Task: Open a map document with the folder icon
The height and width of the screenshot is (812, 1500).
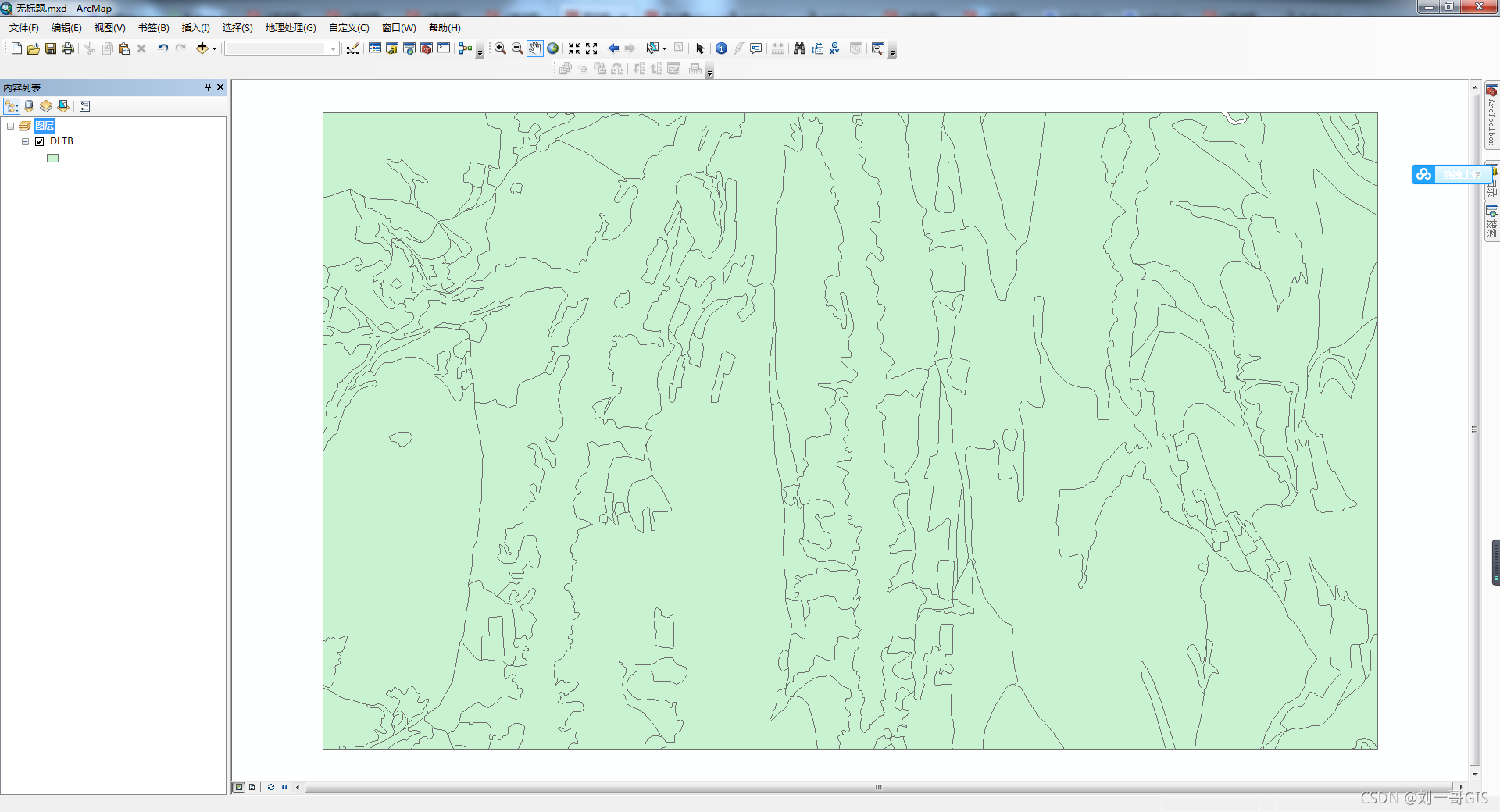Action: coord(34,48)
